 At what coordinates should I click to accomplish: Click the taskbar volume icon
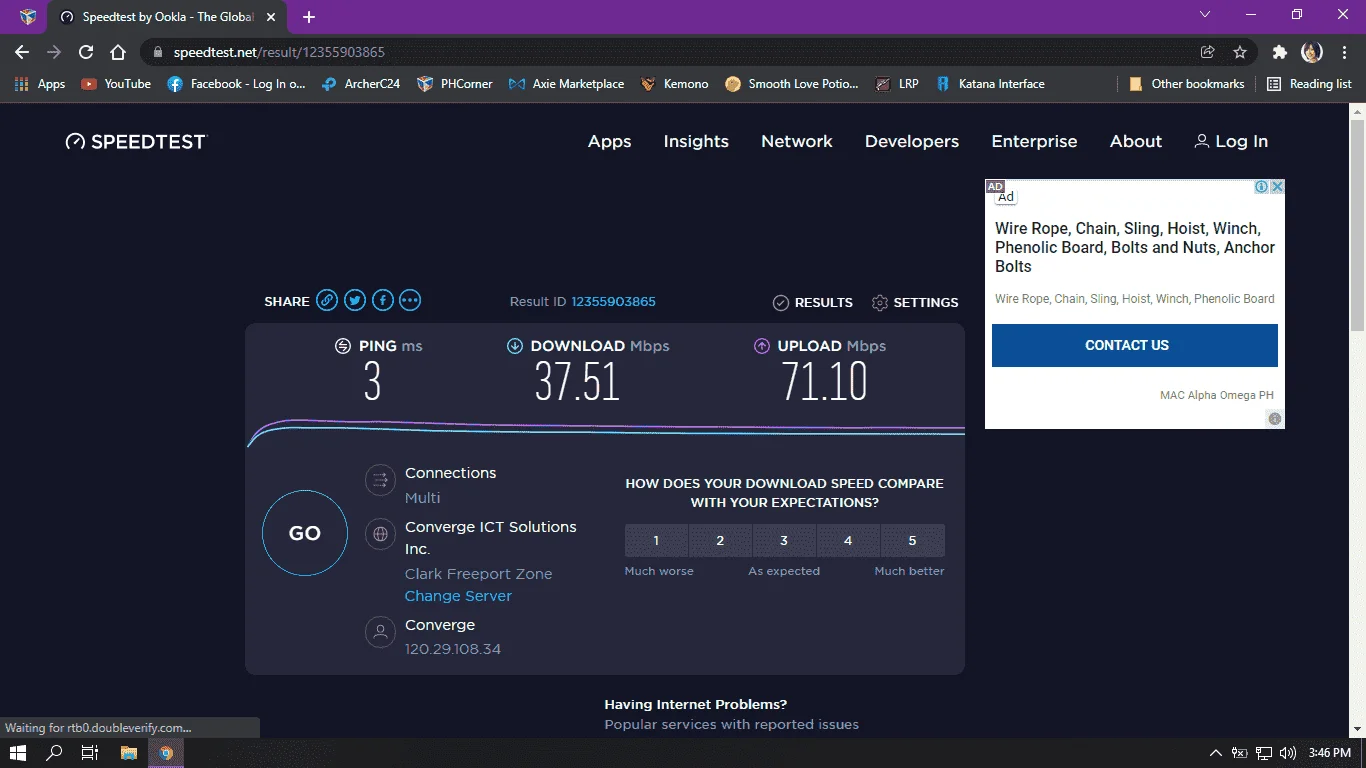point(1287,753)
